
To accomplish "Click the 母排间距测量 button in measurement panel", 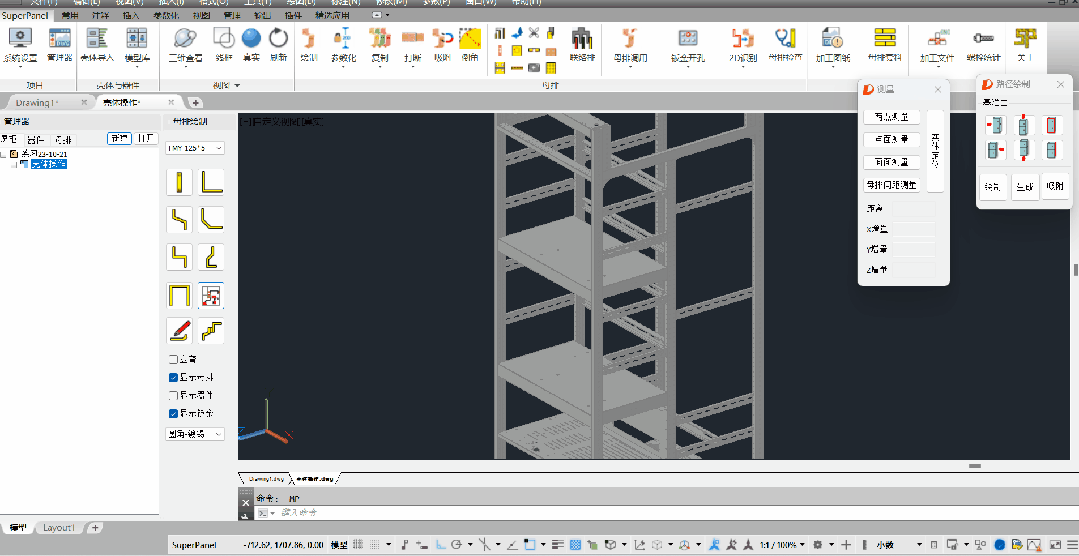I will 892,185.
